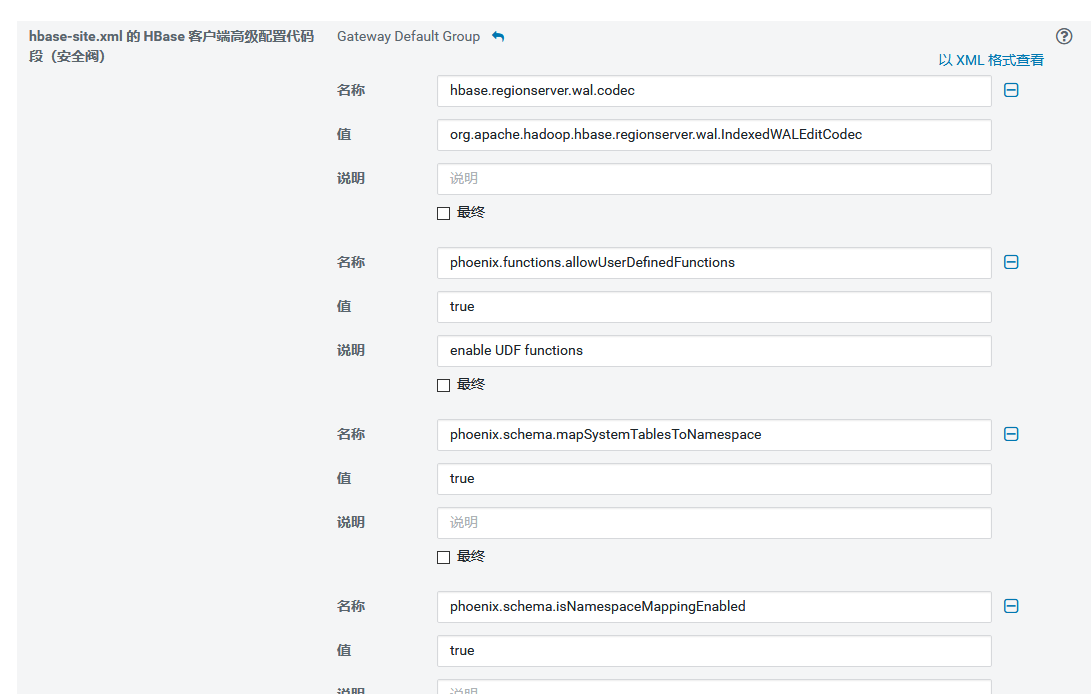Remove the phoenix.schema.mapSystemTablesToNamespace entry
Screen dimensions: 1091x694
point(1011,434)
